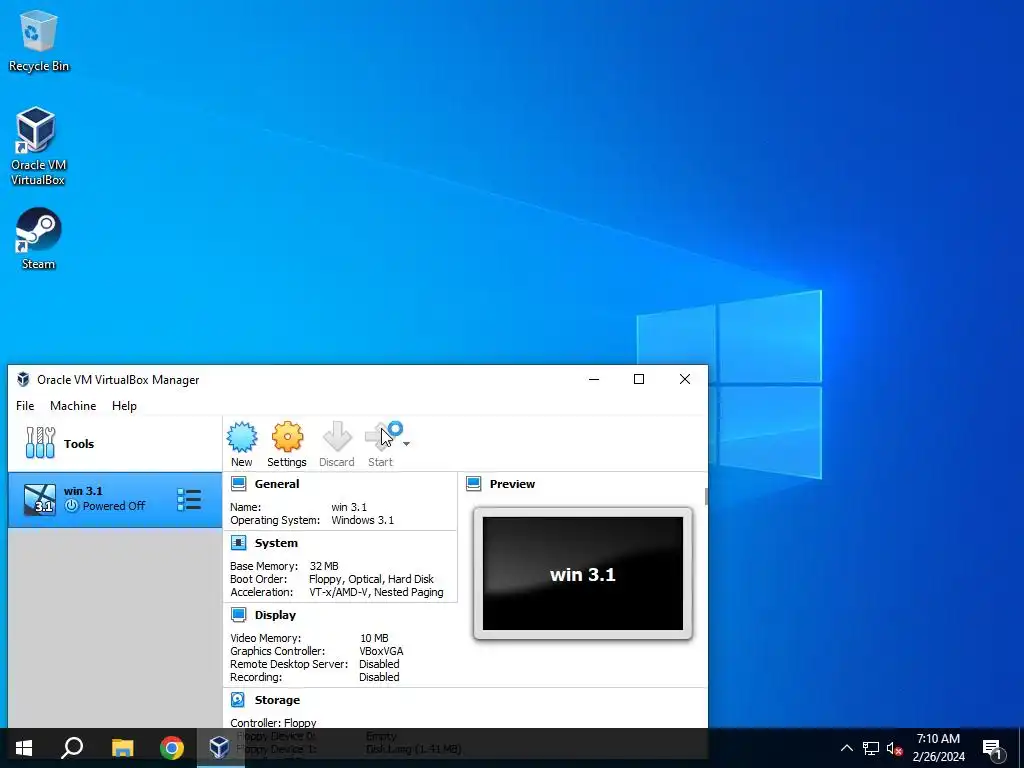Select the Steam desktop shortcut
Viewport: 1024px width, 768px height.
click(x=38, y=238)
